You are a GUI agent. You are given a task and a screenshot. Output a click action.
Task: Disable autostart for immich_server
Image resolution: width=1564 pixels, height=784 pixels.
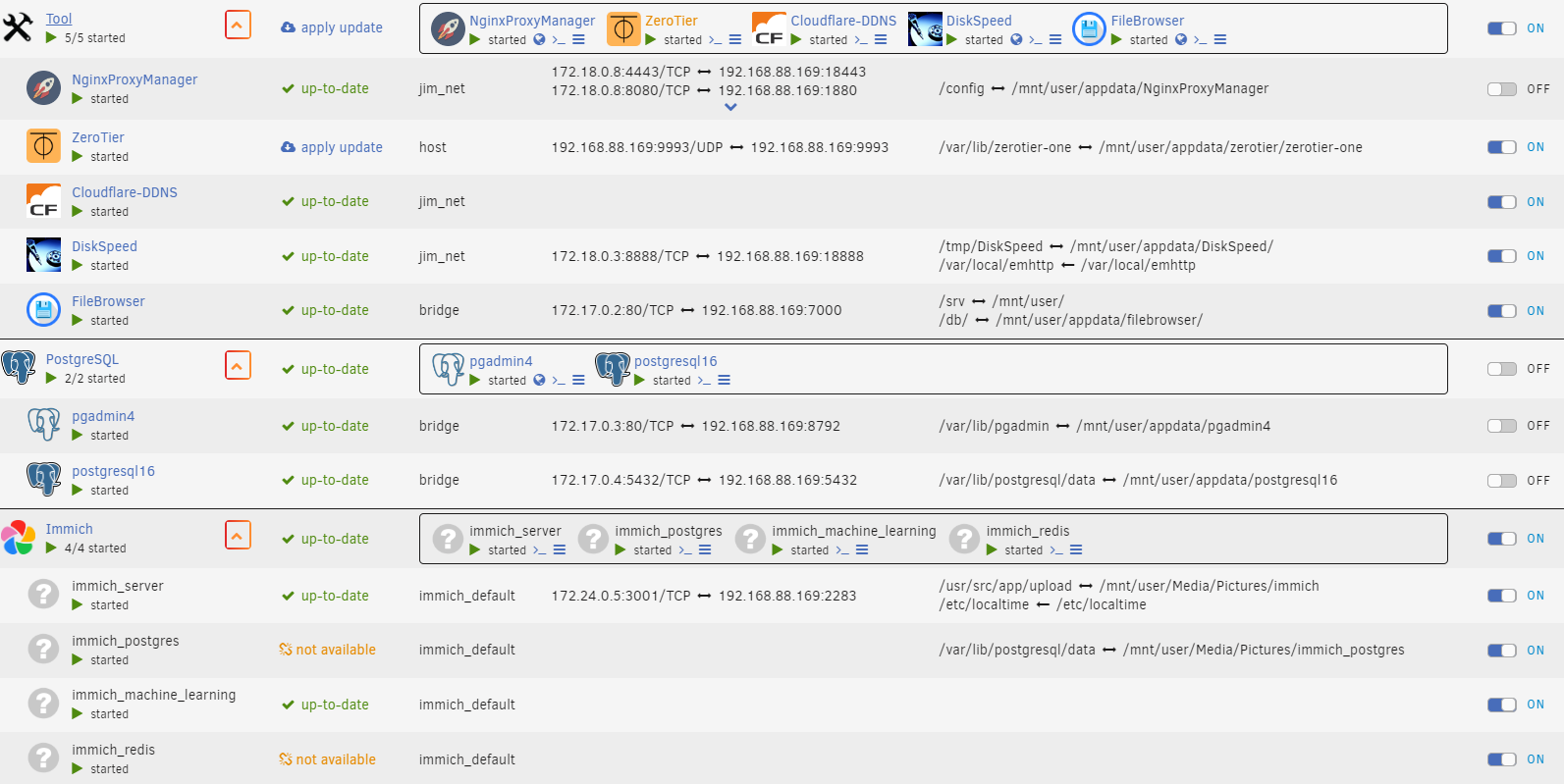[x=1502, y=596]
